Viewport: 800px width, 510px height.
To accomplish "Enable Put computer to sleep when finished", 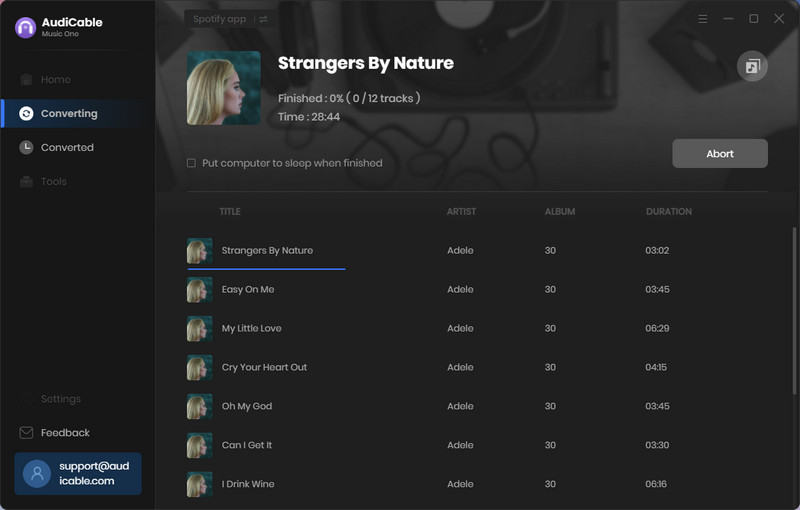I will (x=192, y=163).
